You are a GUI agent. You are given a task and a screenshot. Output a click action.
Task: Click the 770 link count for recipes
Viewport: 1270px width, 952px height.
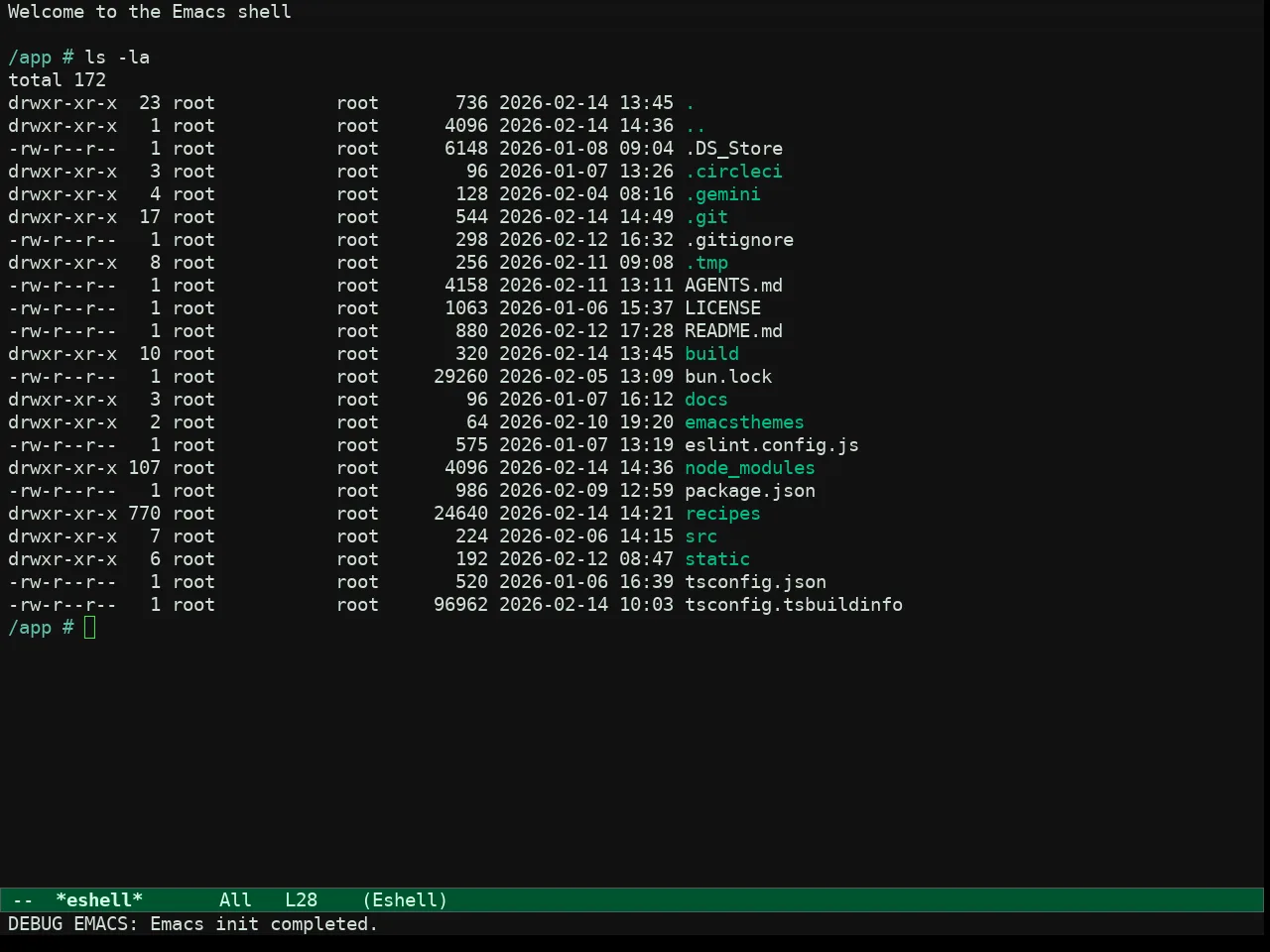[x=144, y=514]
